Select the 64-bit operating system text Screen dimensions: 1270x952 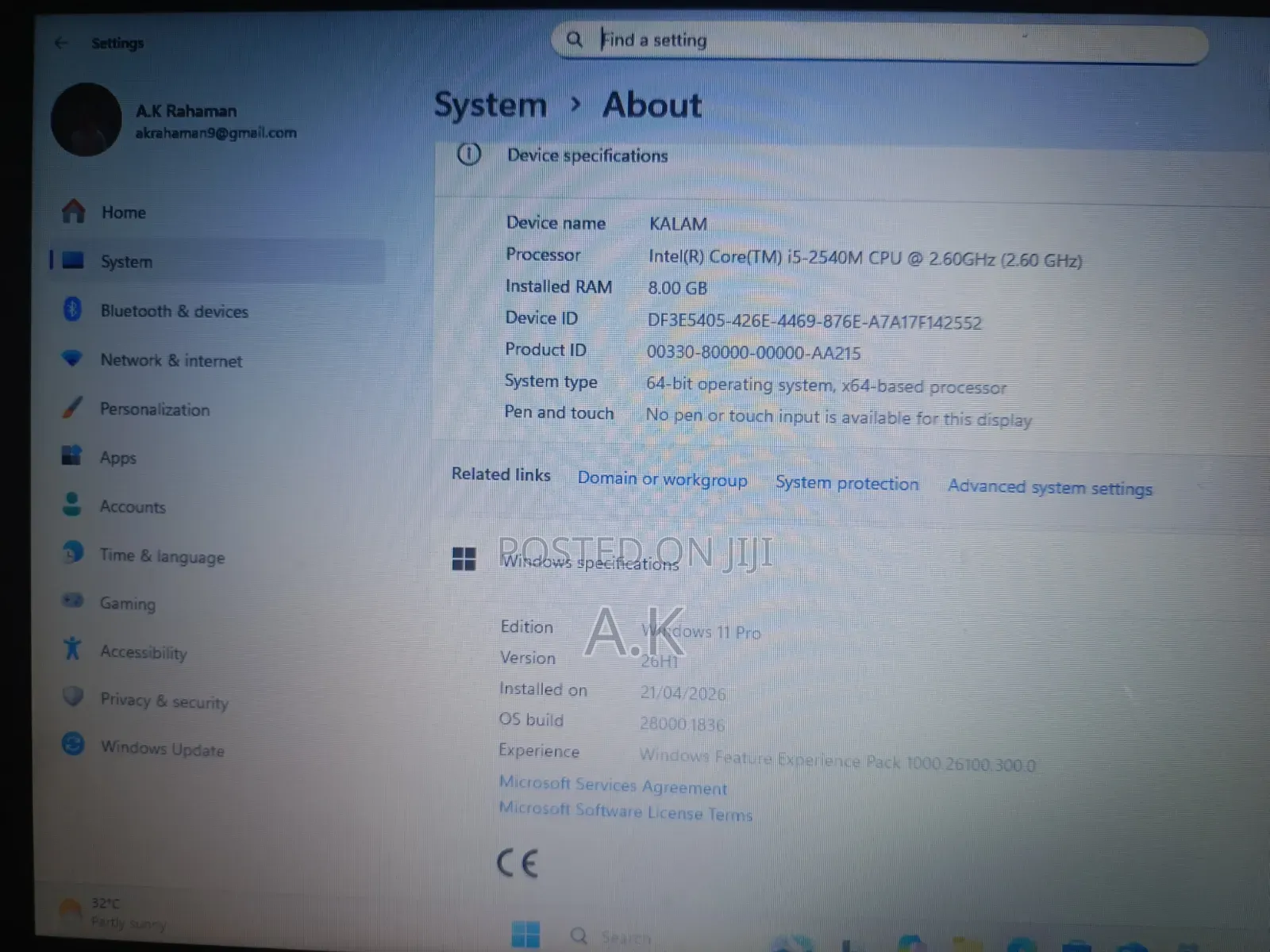pos(825,386)
